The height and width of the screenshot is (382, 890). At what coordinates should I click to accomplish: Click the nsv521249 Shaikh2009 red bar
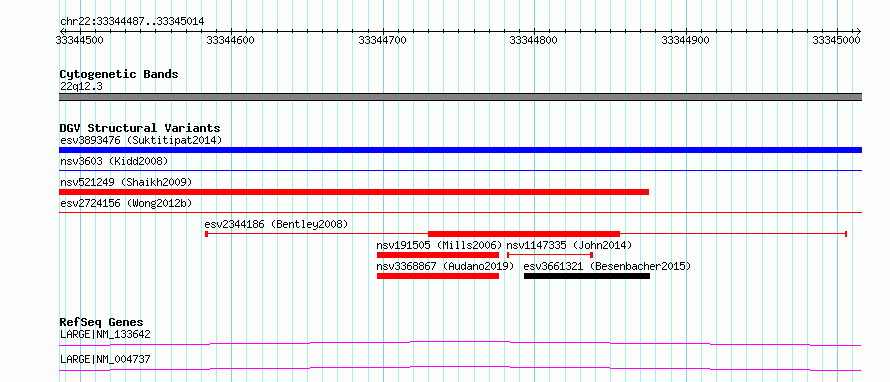[x=354, y=192]
